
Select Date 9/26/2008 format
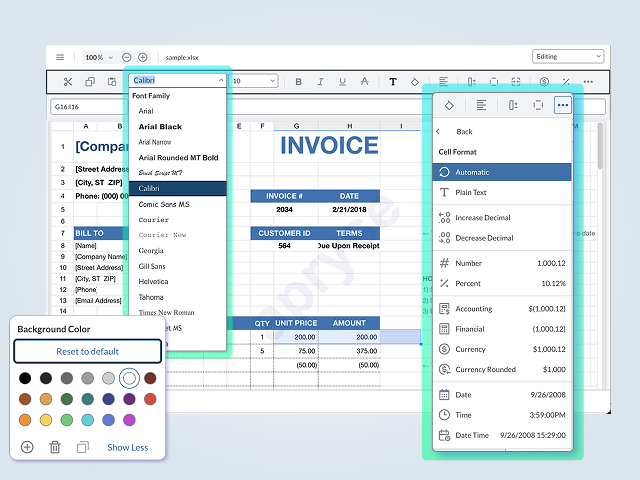502,395
